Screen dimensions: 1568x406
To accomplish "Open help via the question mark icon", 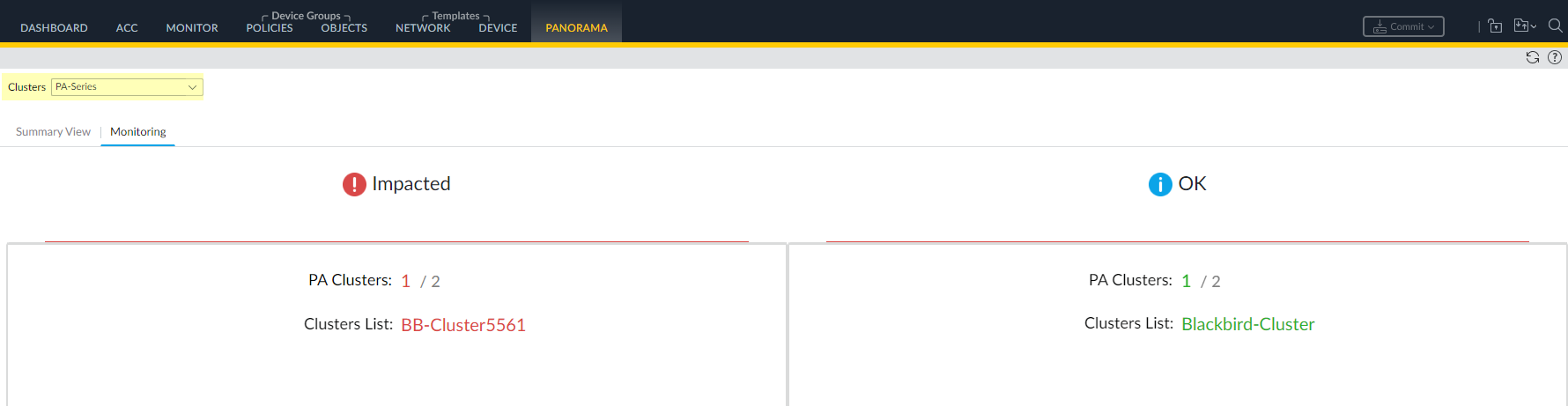I will coord(1555,57).
